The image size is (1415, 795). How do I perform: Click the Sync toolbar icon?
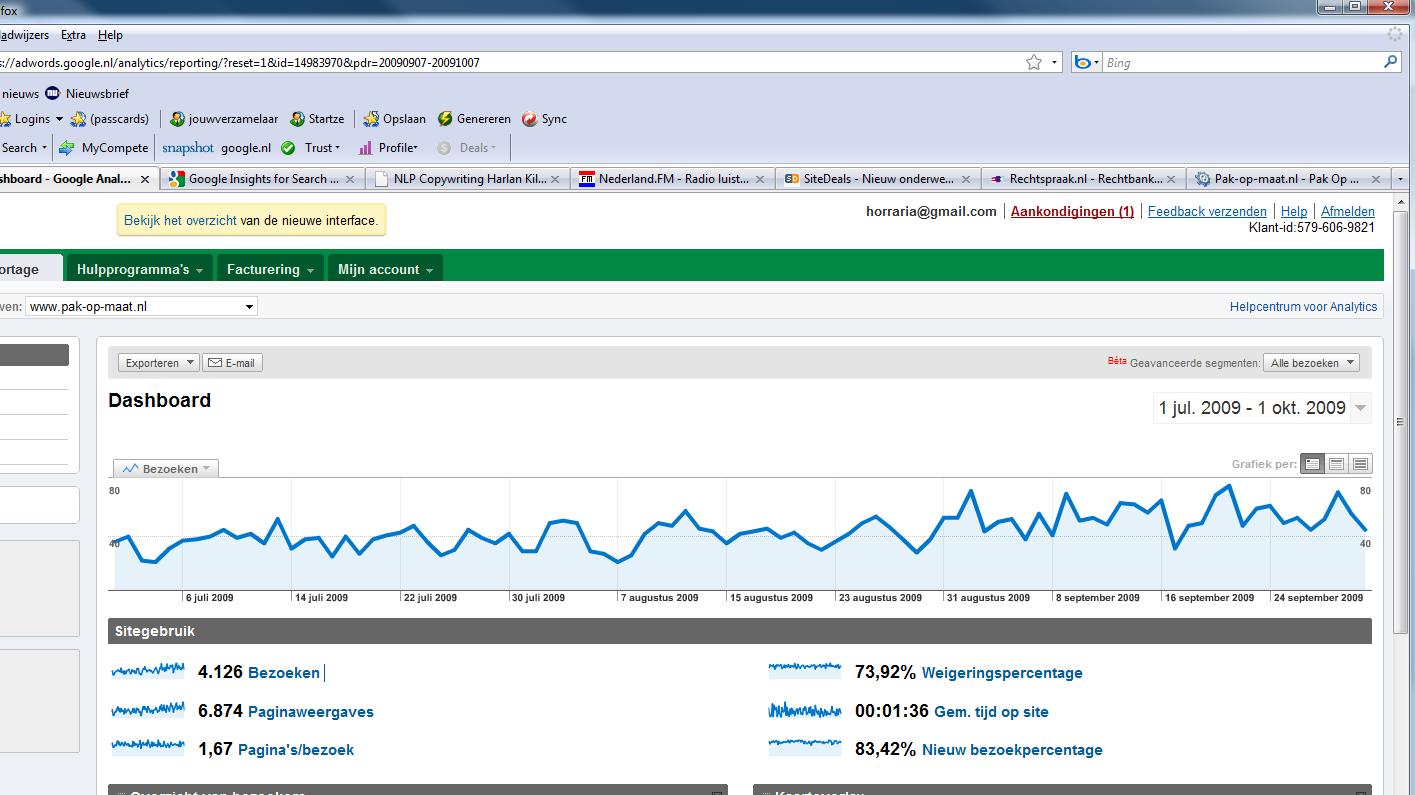(530, 118)
